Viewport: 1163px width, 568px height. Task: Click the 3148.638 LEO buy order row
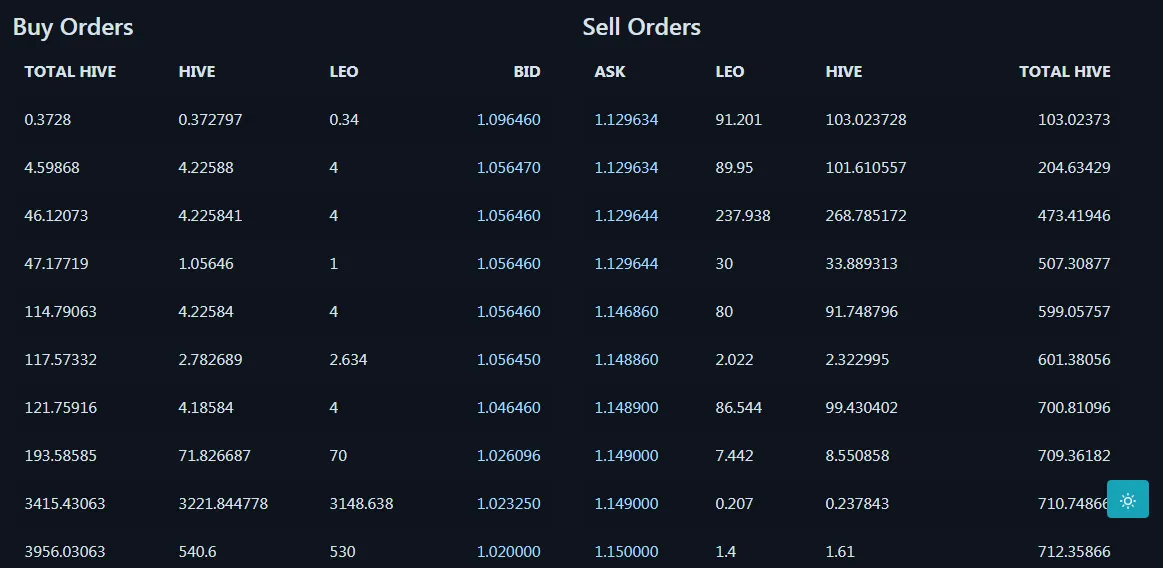[x=283, y=503]
